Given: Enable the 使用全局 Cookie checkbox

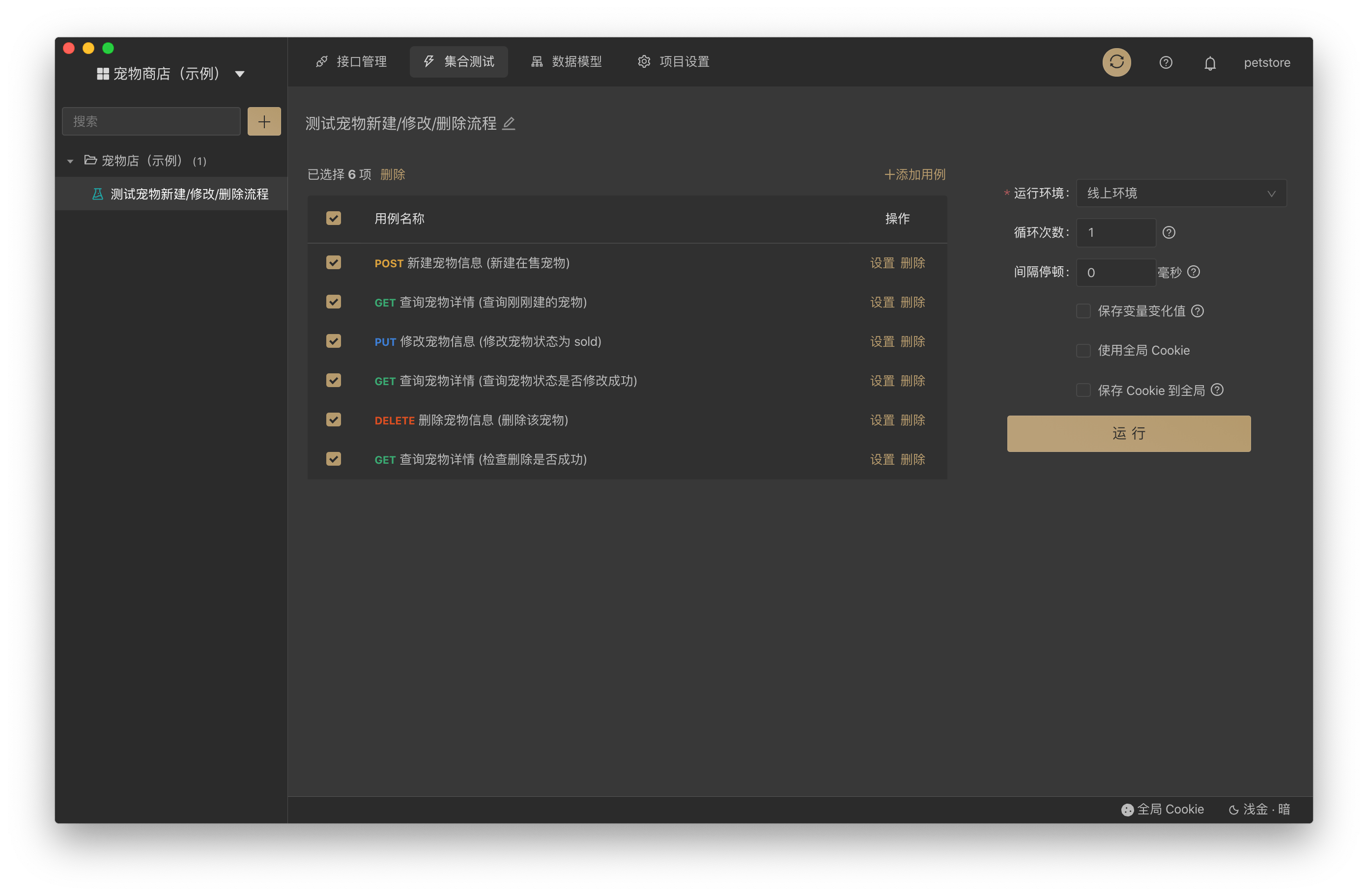Looking at the screenshot, I should pos(1083,351).
